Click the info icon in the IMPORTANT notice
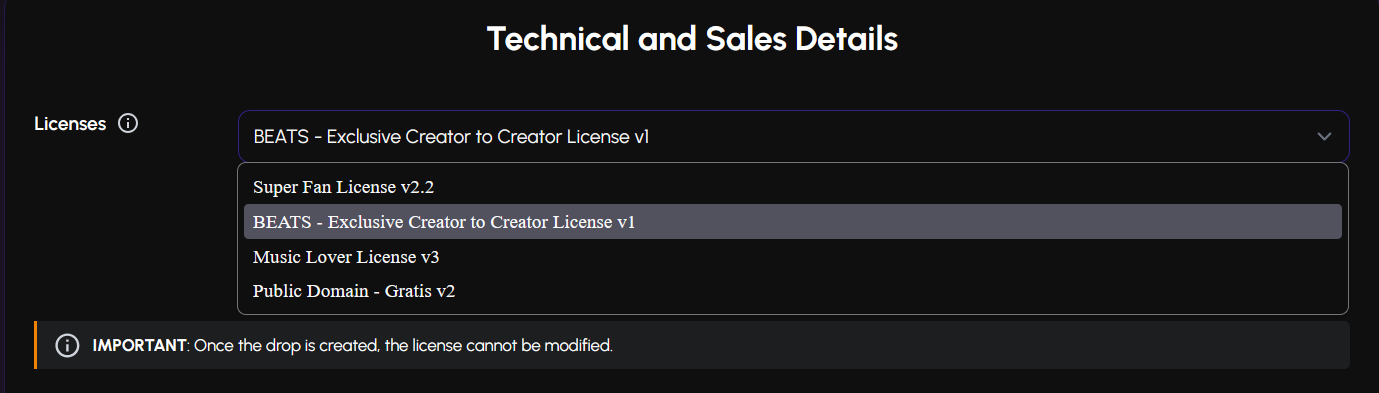This screenshot has height=393, width=1379. click(x=67, y=346)
